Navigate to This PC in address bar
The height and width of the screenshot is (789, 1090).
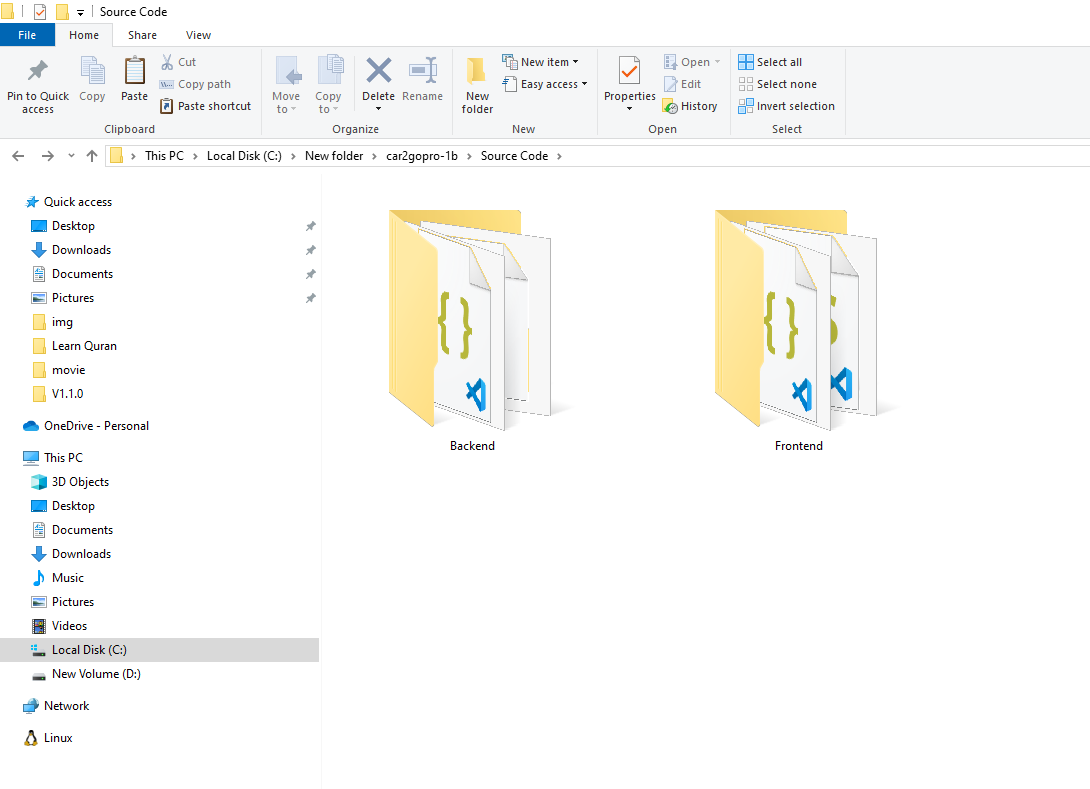point(164,156)
